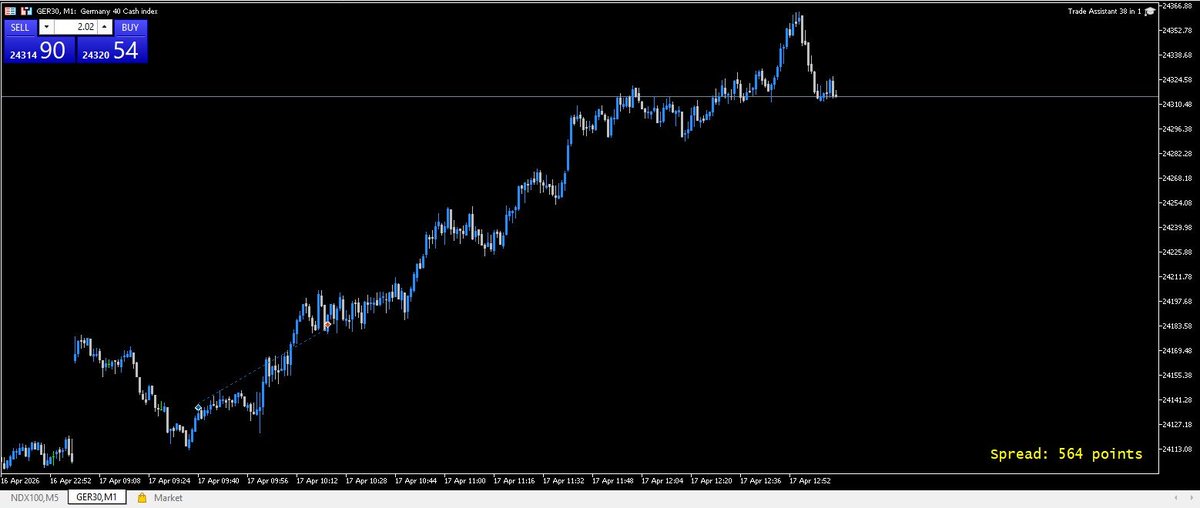The height and width of the screenshot is (508, 1200).
Task: Click price level 24197.68 on the scale
Action: (x=1178, y=301)
